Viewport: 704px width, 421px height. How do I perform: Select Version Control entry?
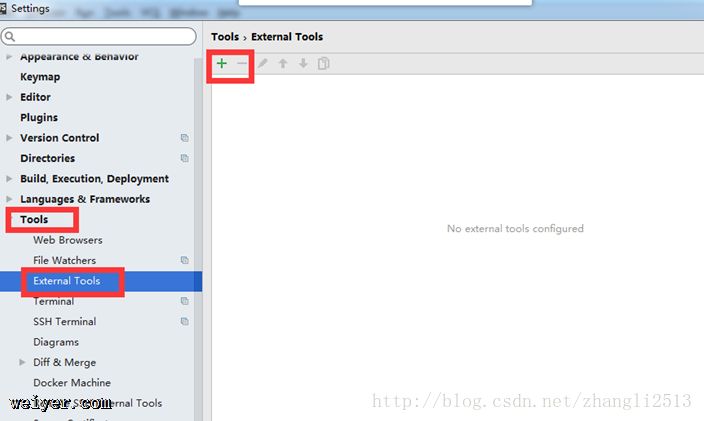click(x=60, y=138)
